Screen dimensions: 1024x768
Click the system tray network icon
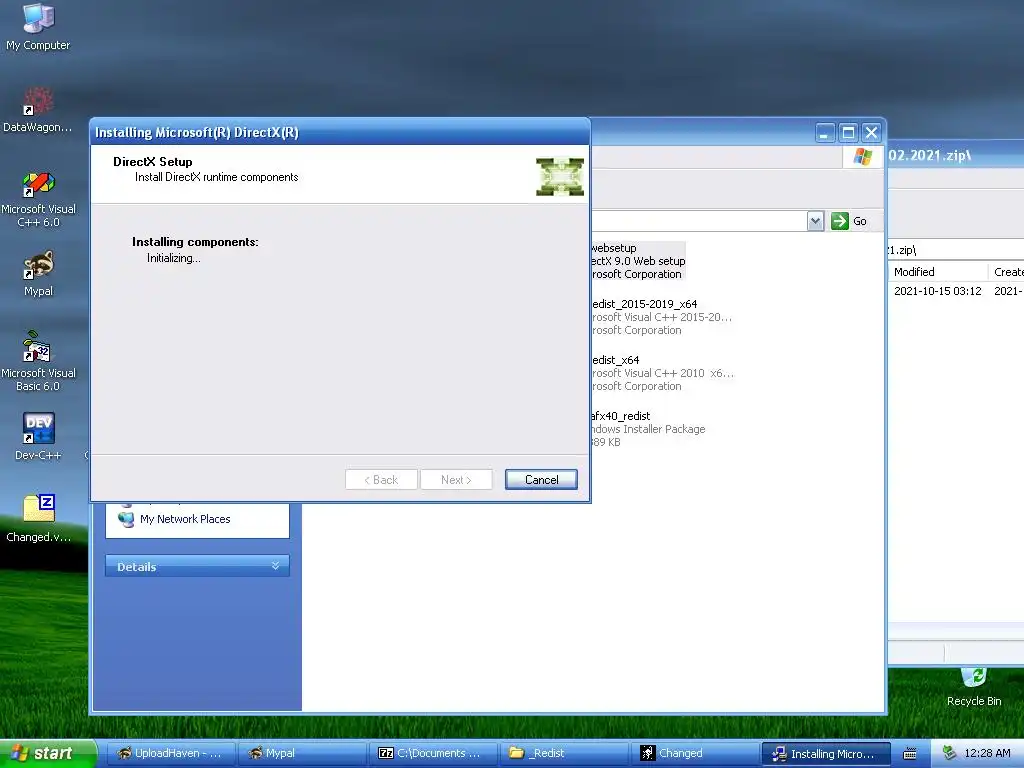coord(950,753)
